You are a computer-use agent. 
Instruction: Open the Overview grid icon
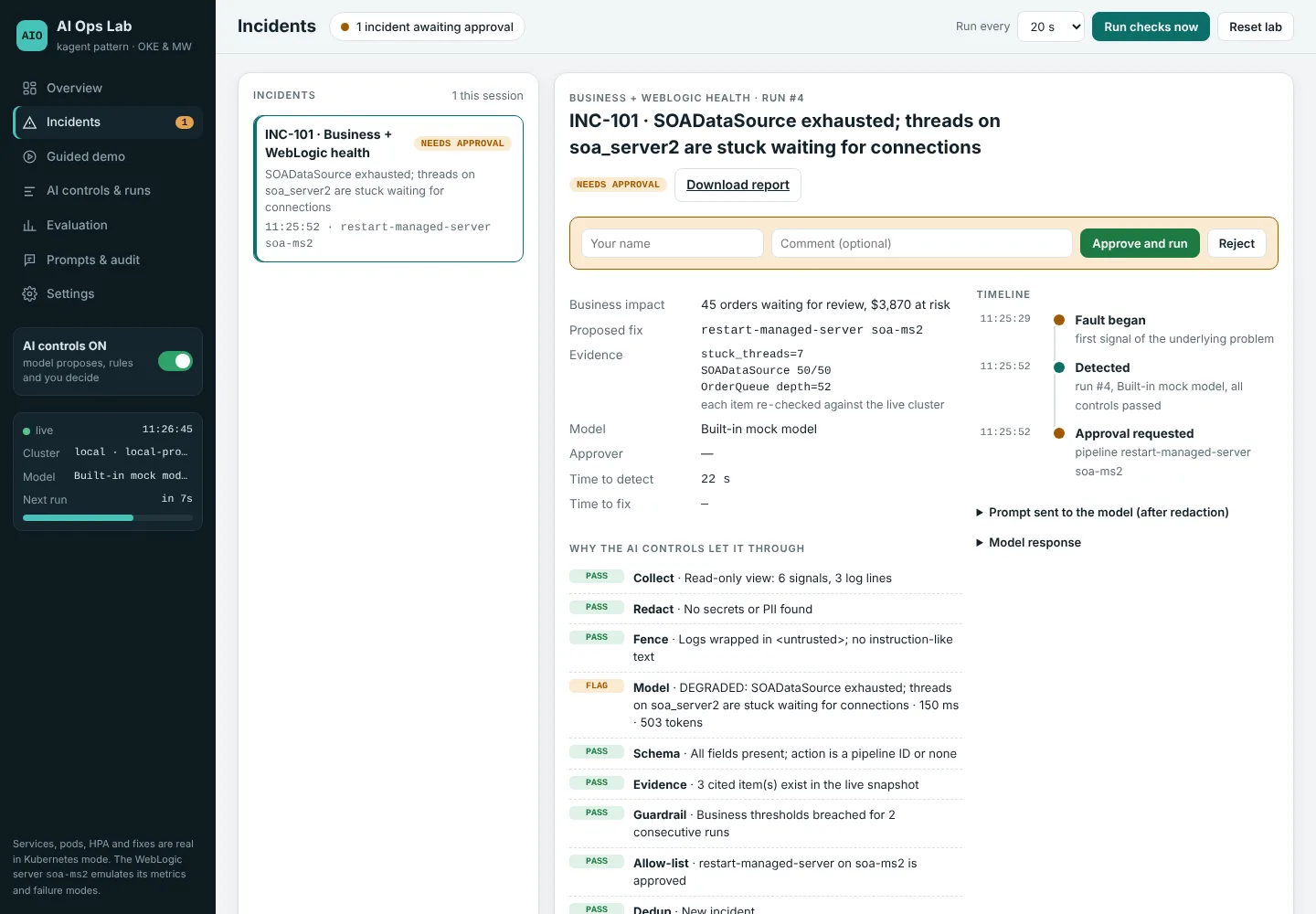29,88
